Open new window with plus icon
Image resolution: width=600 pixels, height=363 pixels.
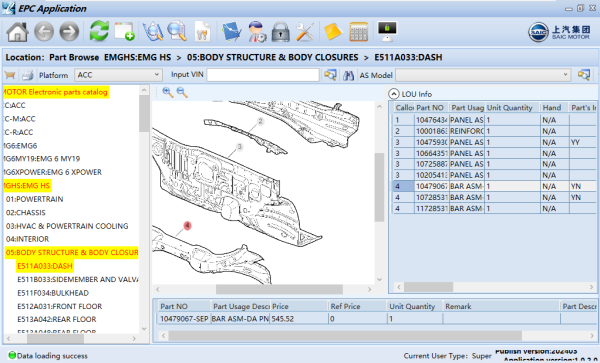[x=124, y=31]
